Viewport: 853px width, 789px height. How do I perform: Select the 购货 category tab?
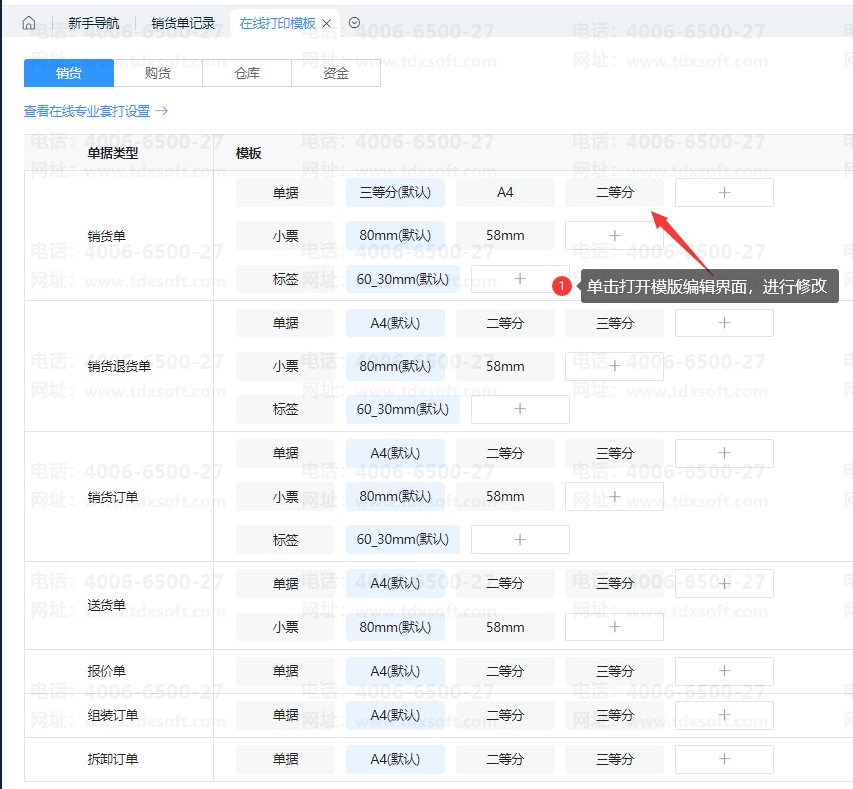pyautogui.click(x=158, y=73)
